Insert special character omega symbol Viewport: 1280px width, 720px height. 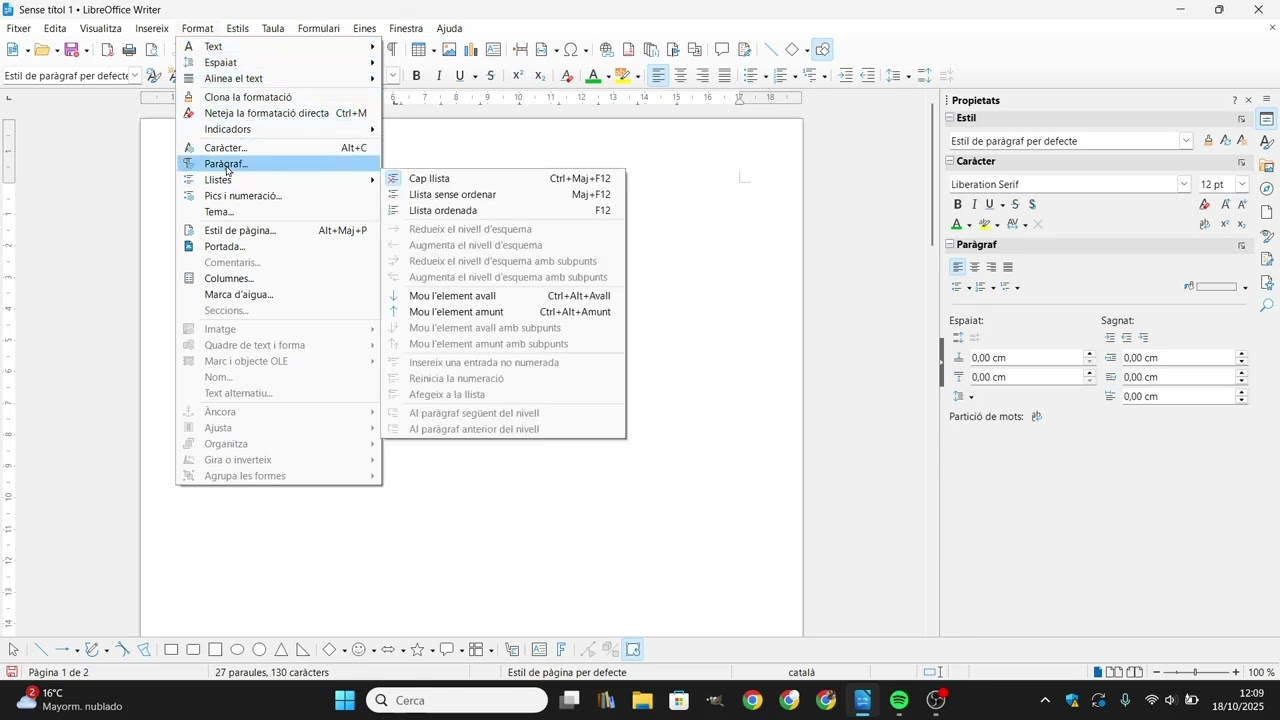point(570,50)
